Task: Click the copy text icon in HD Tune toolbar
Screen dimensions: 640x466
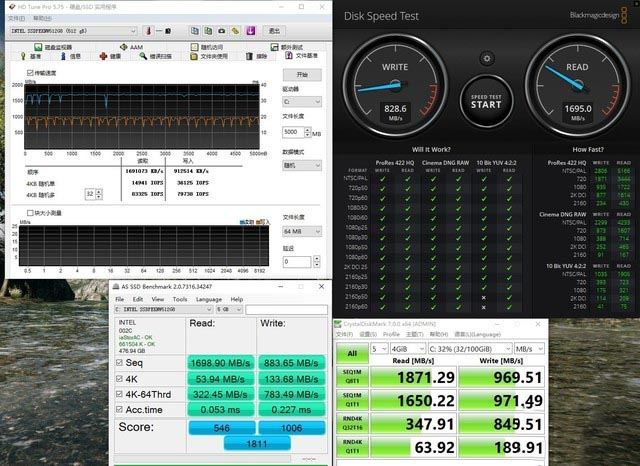Action: click(195, 31)
